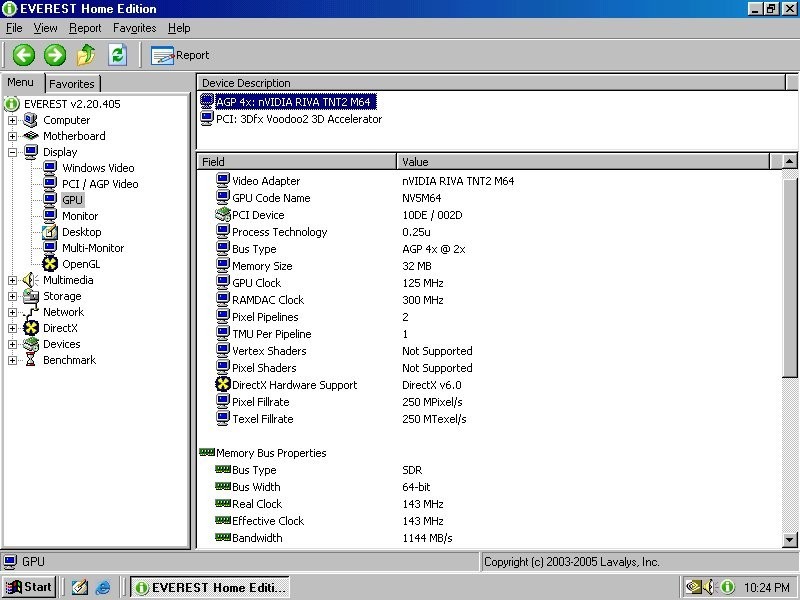Click the Up one level toolbar icon
Screen dimensions: 800x600
pos(86,55)
